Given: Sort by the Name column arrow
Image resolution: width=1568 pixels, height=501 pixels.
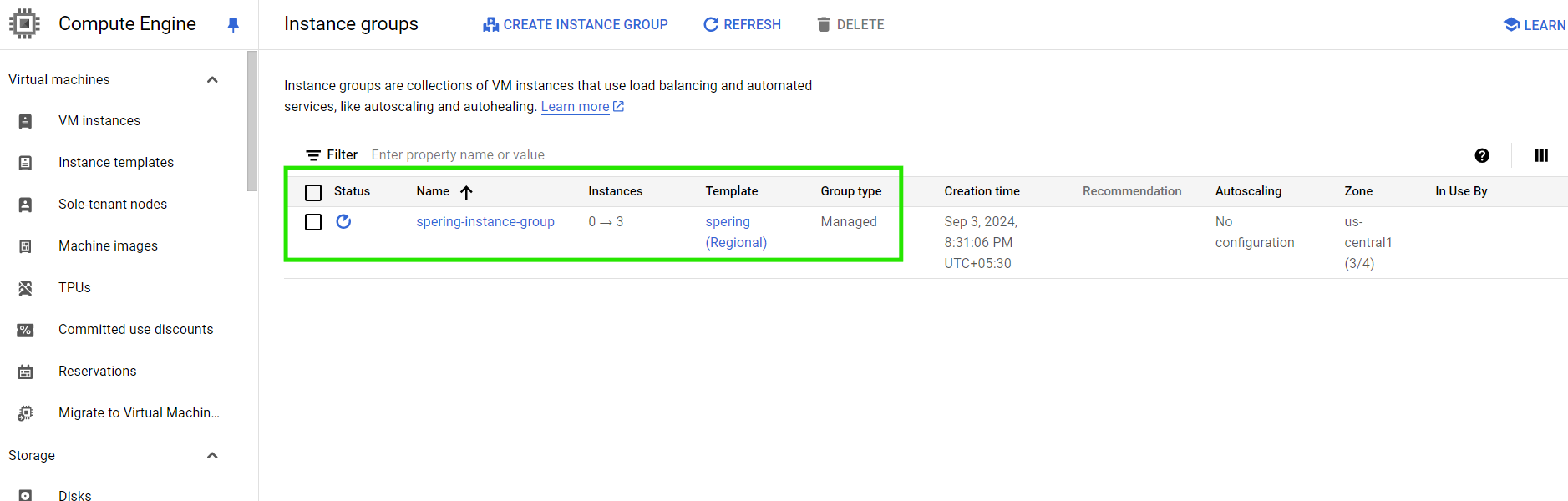Looking at the screenshot, I should (466, 192).
